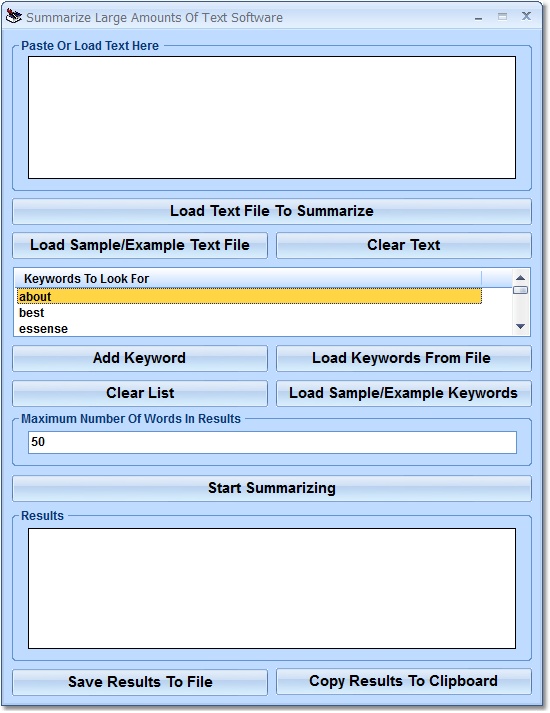Copy Results To Clipboard

404,681
